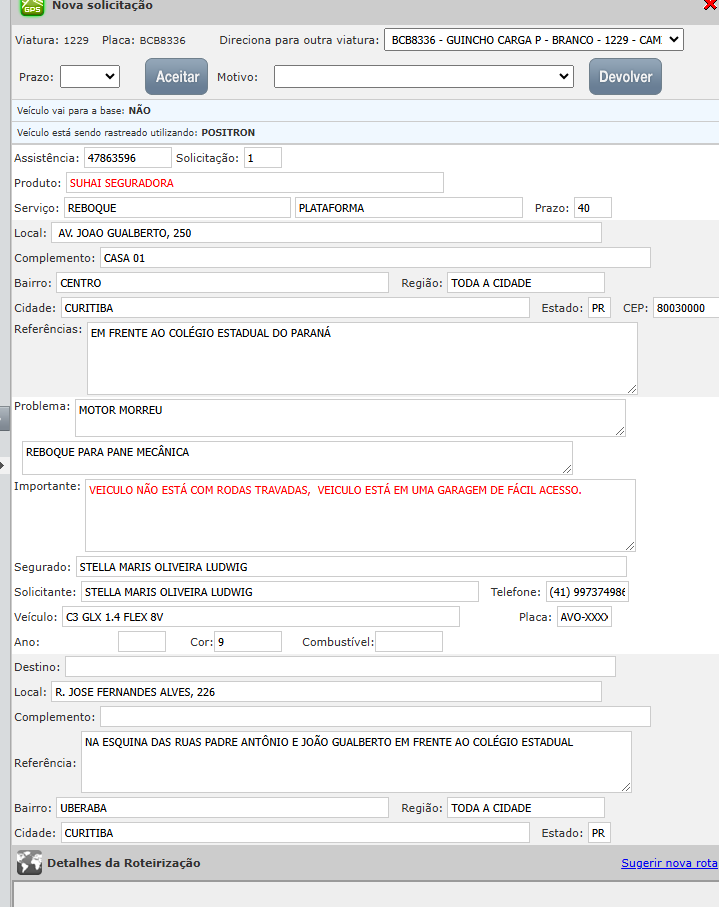Follow the Sugerir nova rota link

point(669,863)
